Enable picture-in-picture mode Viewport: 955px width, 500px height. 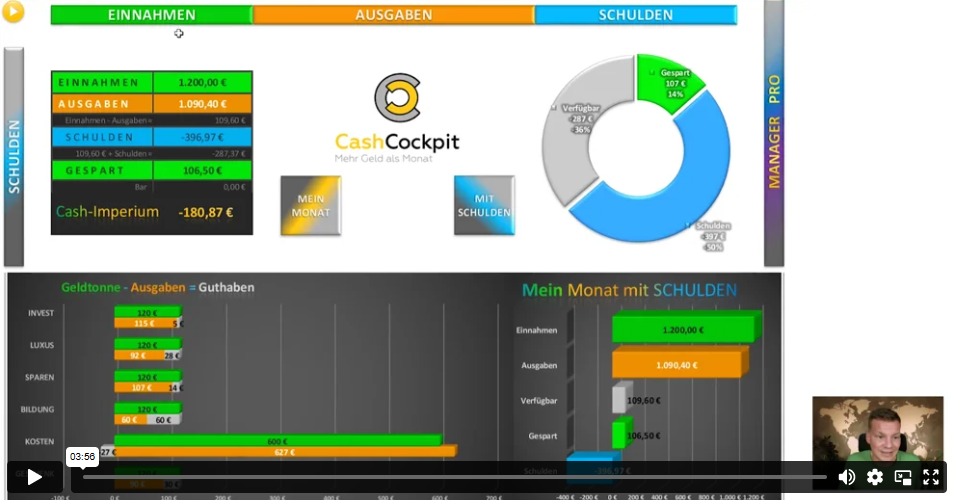[903, 477]
